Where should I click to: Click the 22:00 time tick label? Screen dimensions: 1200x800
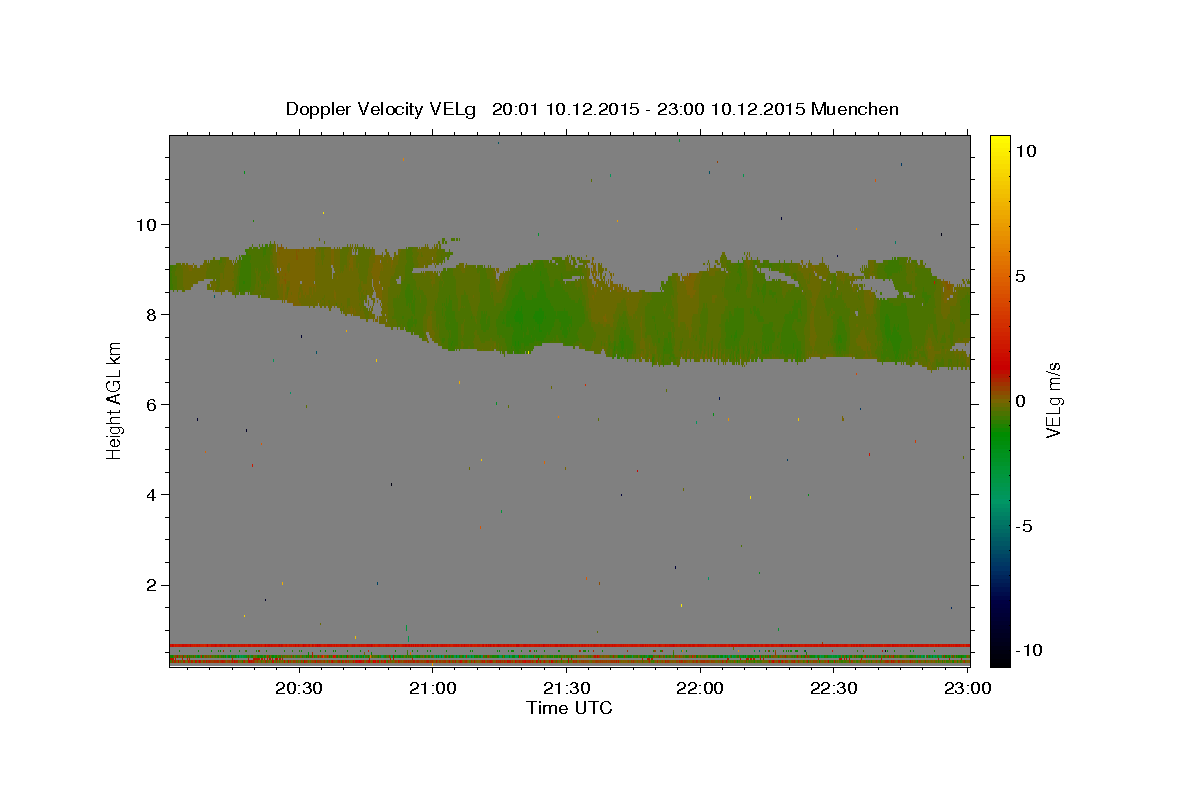(701, 688)
